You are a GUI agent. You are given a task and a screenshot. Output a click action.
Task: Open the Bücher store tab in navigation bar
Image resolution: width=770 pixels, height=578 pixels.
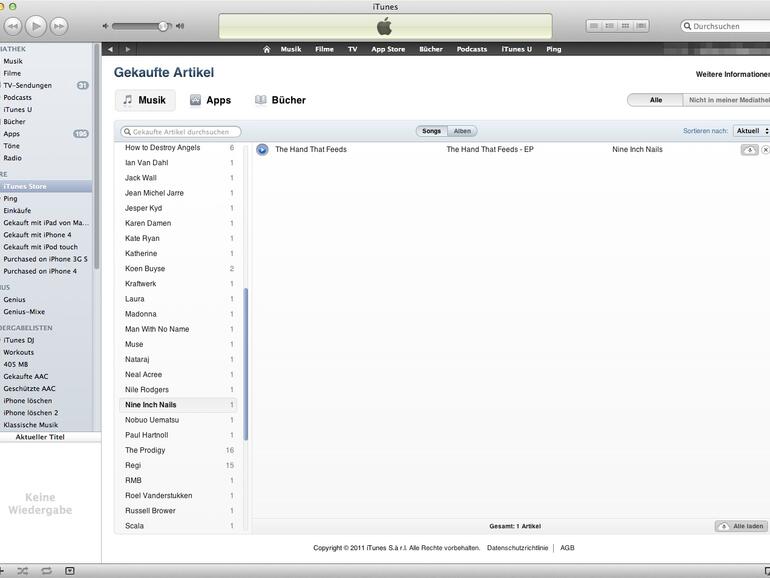tap(431, 49)
